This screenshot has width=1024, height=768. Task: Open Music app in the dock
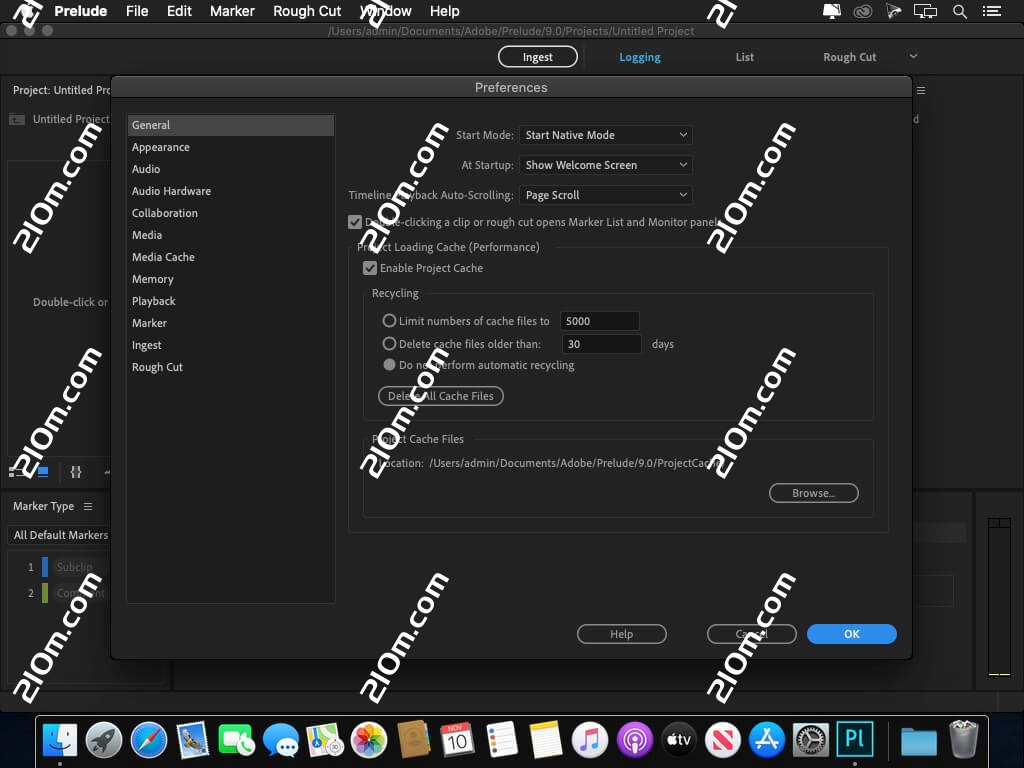tap(590, 740)
